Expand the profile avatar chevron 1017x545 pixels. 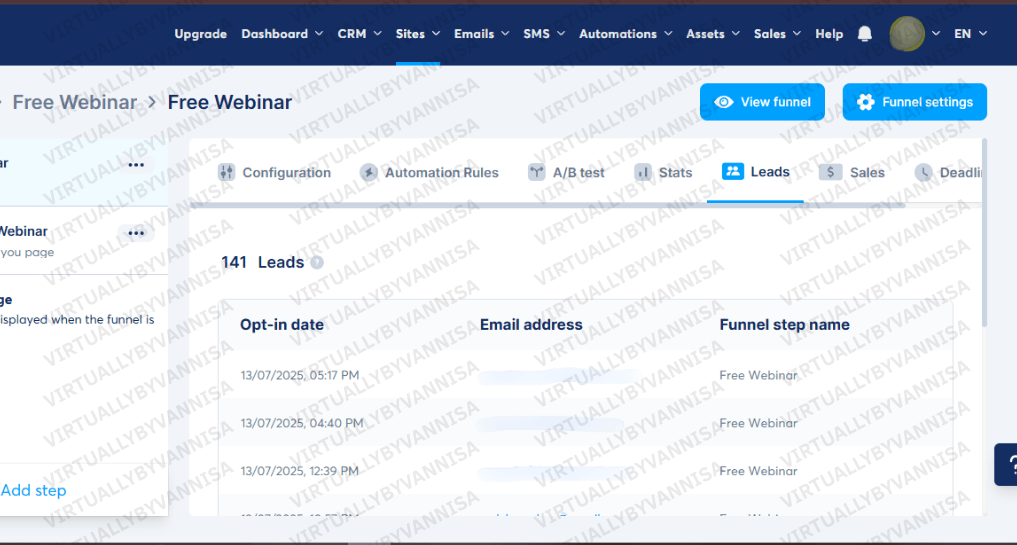pos(935,34)
